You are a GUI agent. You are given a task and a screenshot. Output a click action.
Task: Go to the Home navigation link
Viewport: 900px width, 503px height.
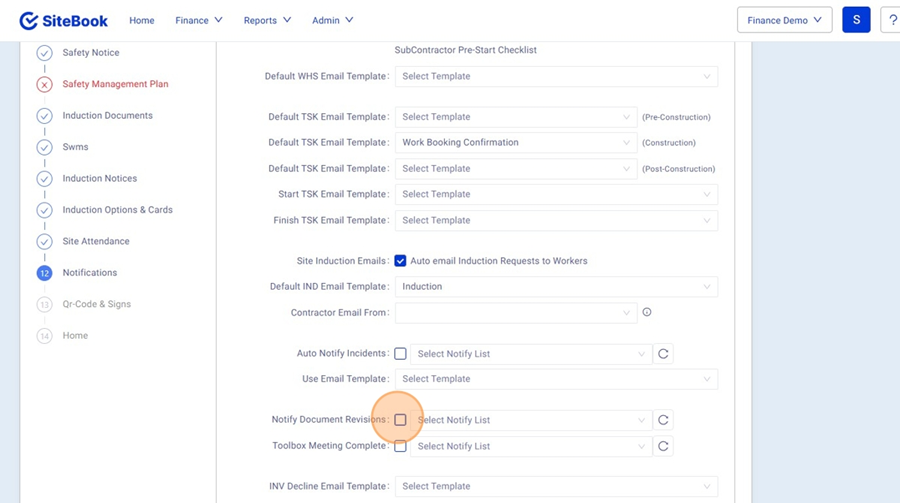[142, 20]
